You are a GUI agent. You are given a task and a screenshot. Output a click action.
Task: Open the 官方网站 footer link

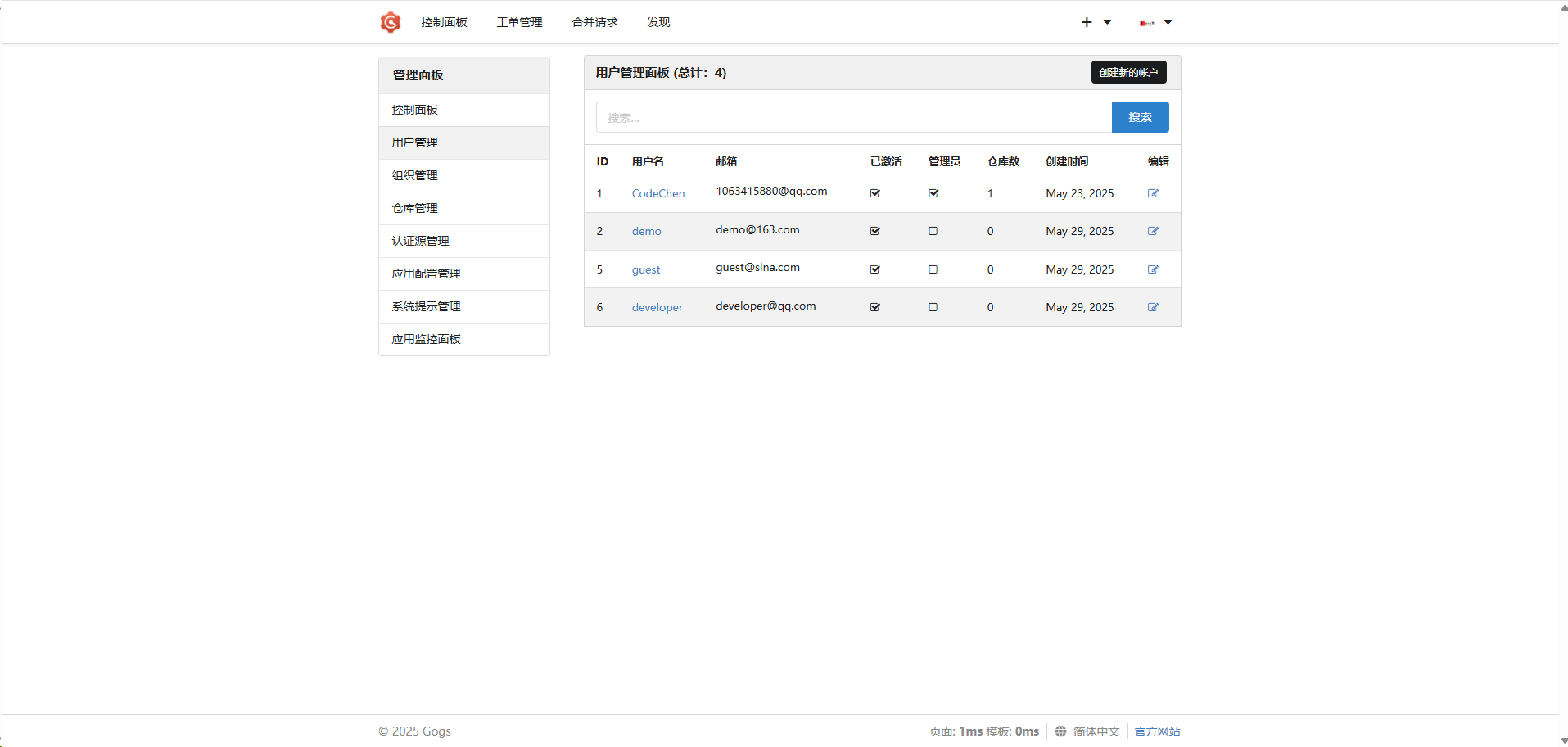coord(1157,731)
